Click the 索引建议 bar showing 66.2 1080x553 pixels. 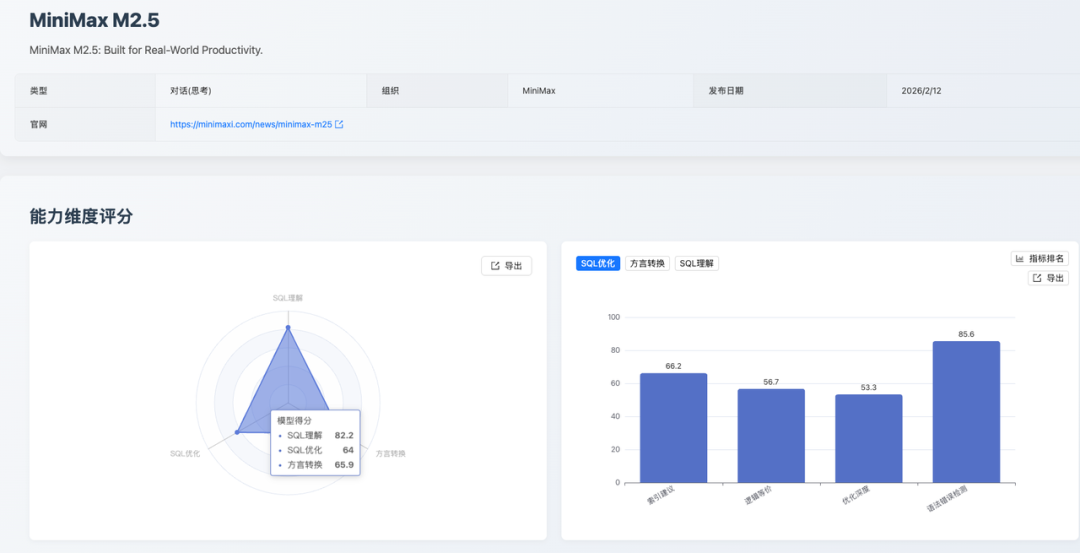tap(673, 428)
